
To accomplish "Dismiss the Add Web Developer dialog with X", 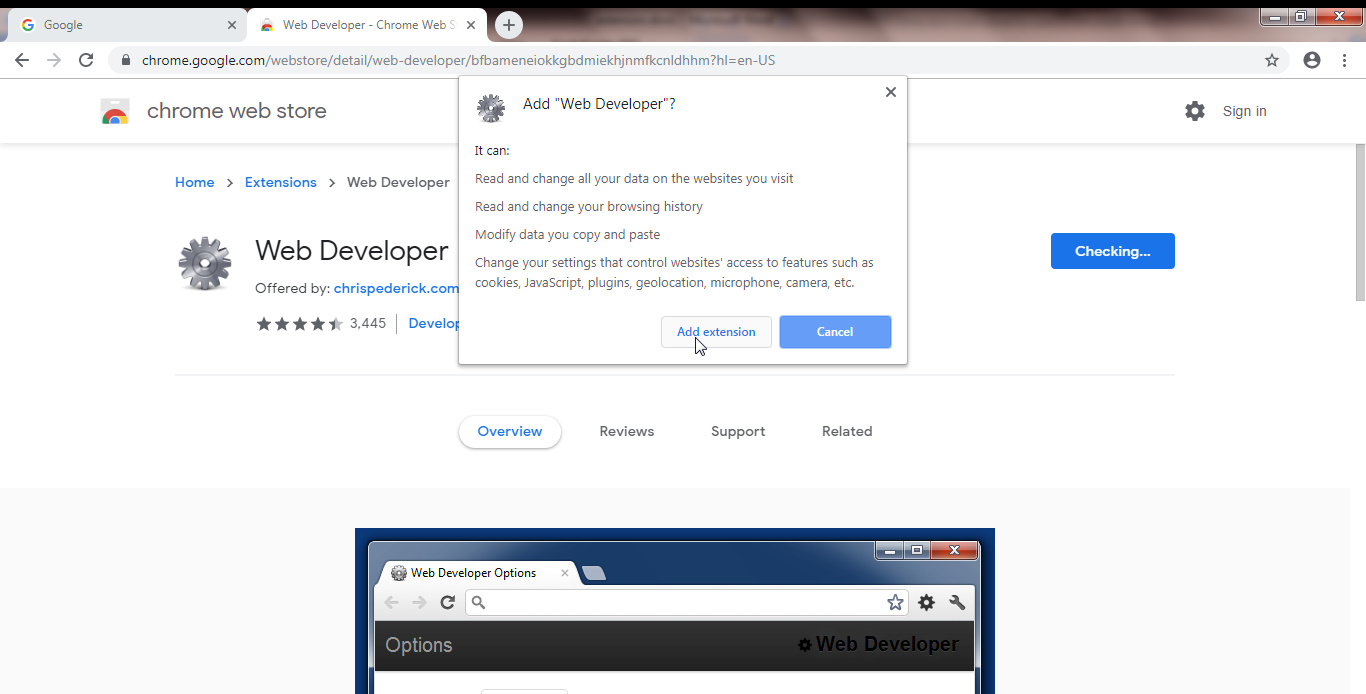I will [x=890, y=92].
